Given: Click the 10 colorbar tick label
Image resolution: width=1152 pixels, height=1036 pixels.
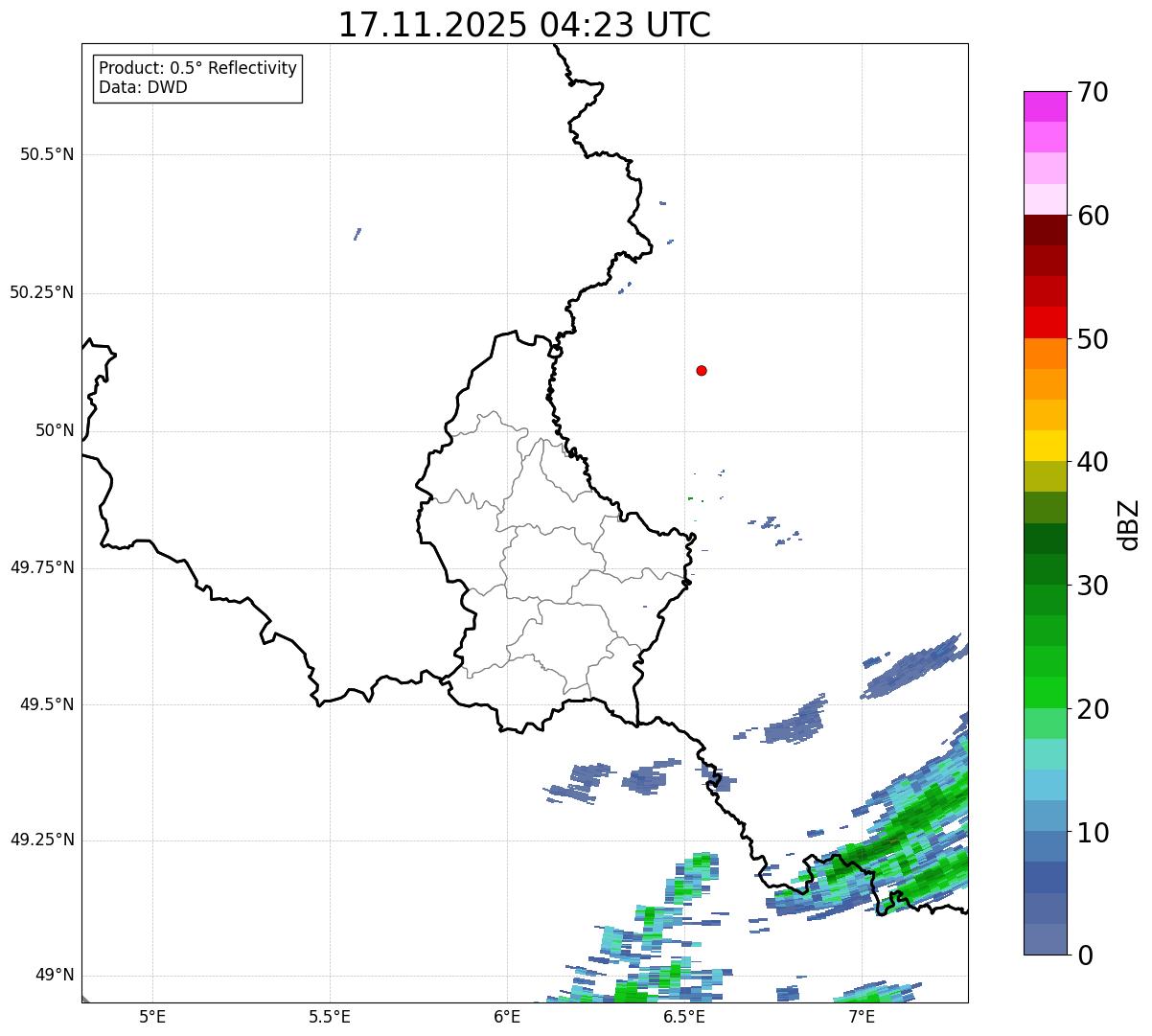Looking at the screenshot, I should click(1092, 833).
